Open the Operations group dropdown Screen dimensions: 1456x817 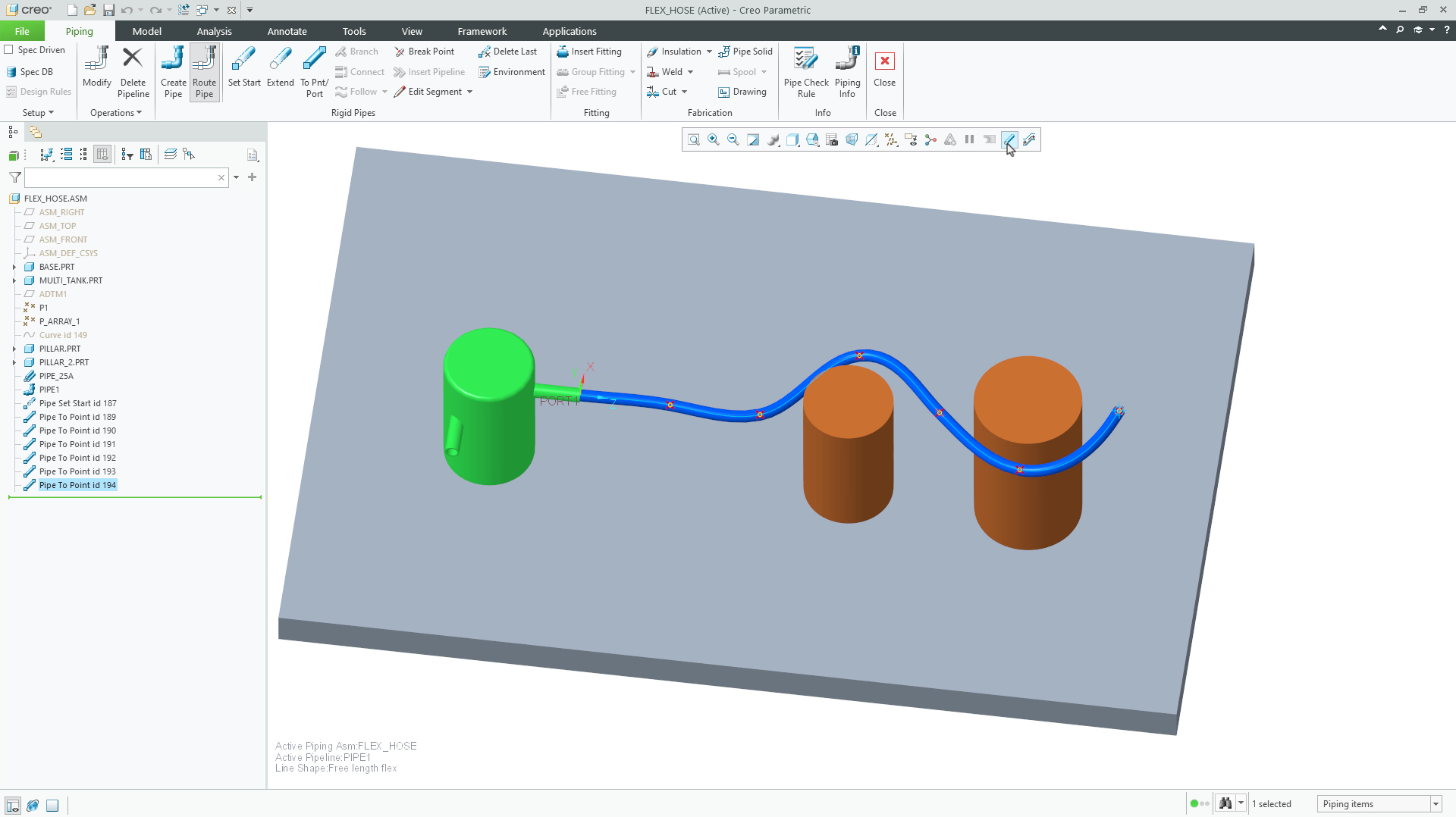[x=115, y=113]
